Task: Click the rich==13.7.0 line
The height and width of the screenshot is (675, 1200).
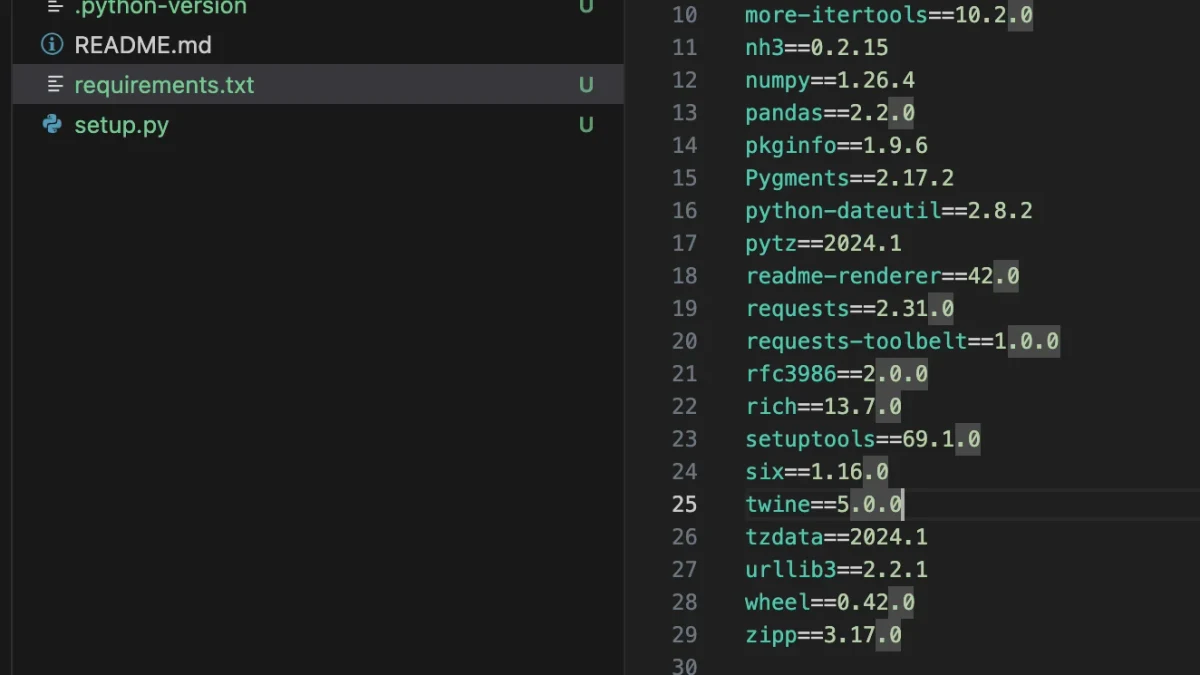Action: point(823,406)
